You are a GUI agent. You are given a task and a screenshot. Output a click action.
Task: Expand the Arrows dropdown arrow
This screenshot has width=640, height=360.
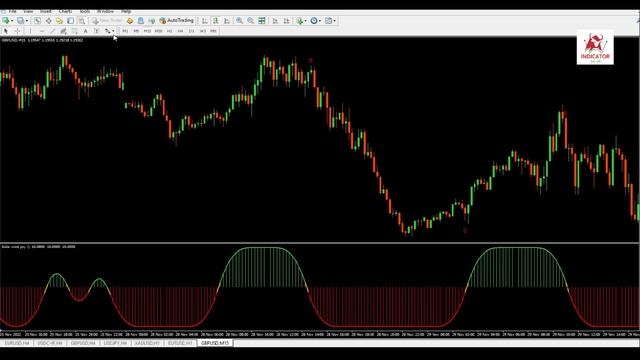(113, 31)
